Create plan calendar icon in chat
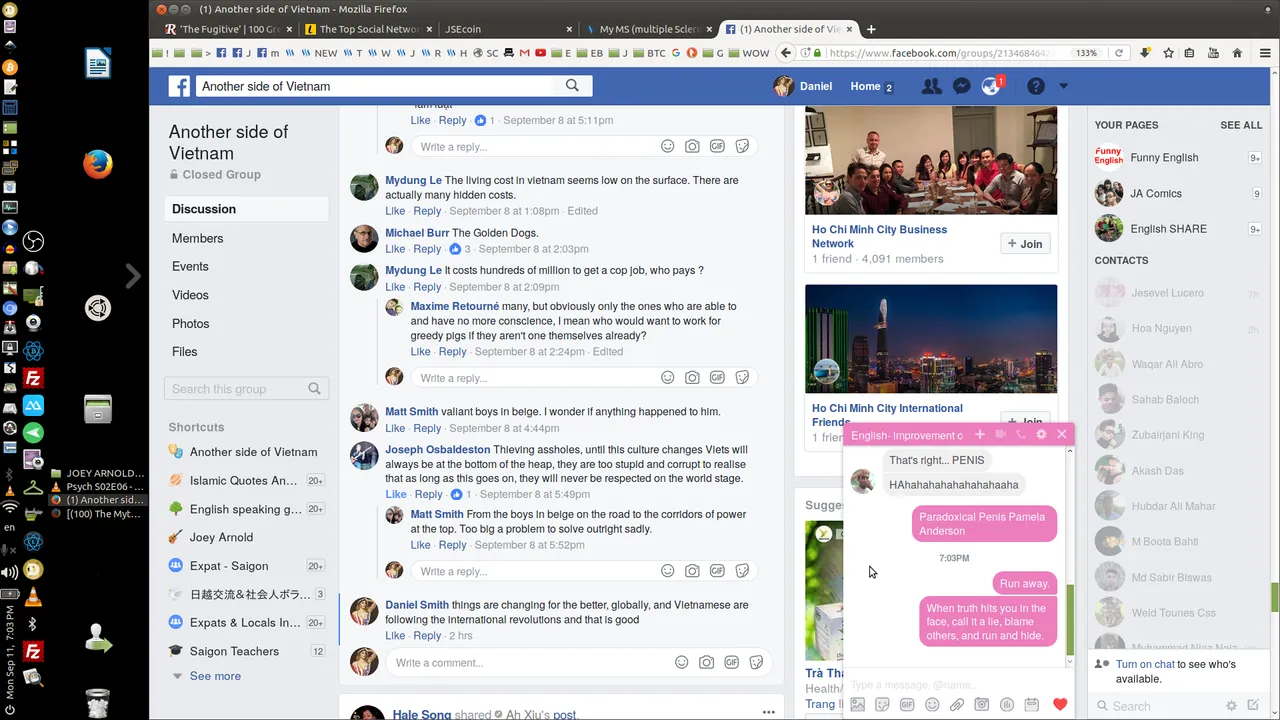Screen dimensions: 1280x720 [1032, 705]
